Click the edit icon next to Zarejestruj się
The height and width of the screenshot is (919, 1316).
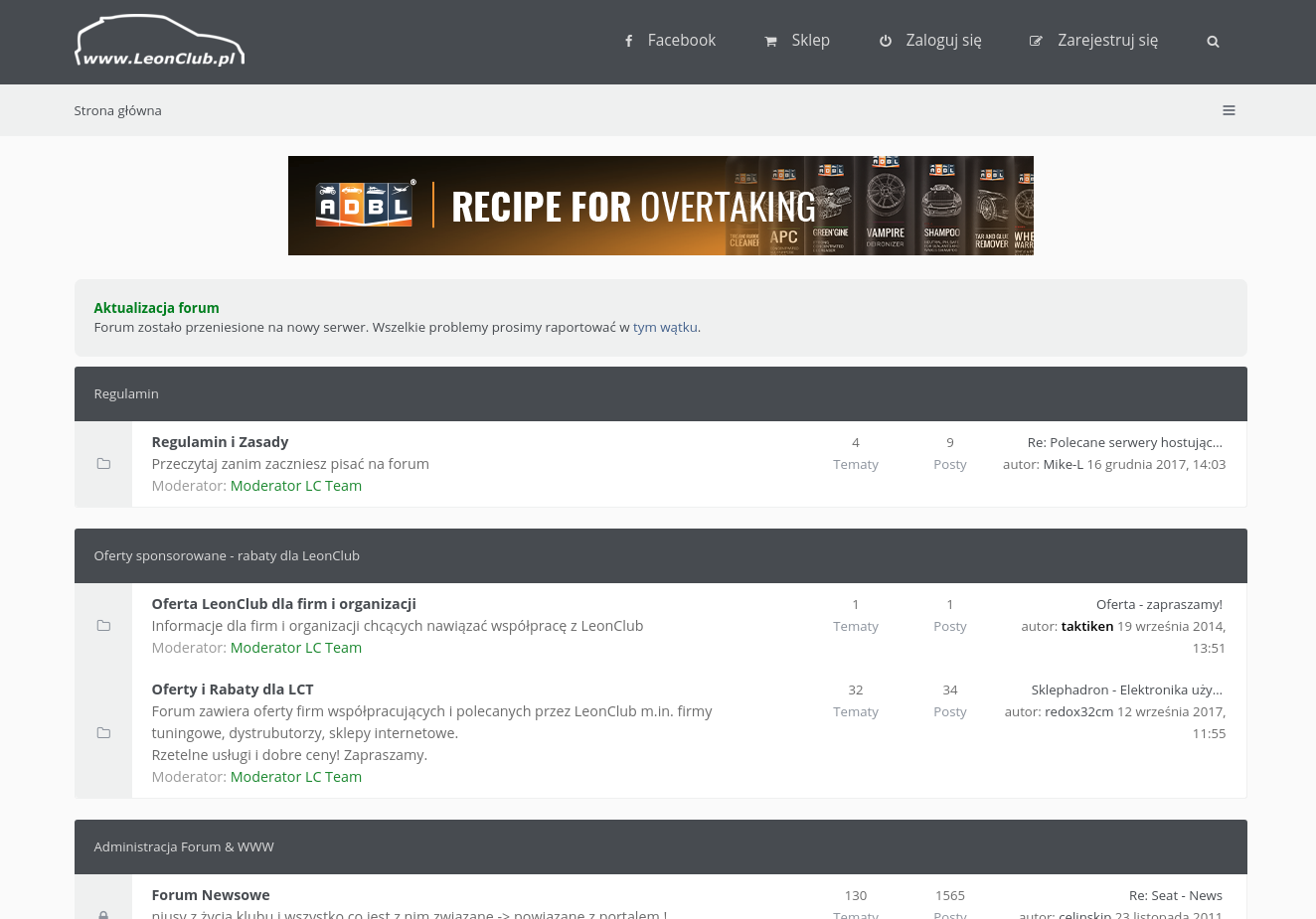(x=1036, y=41)
